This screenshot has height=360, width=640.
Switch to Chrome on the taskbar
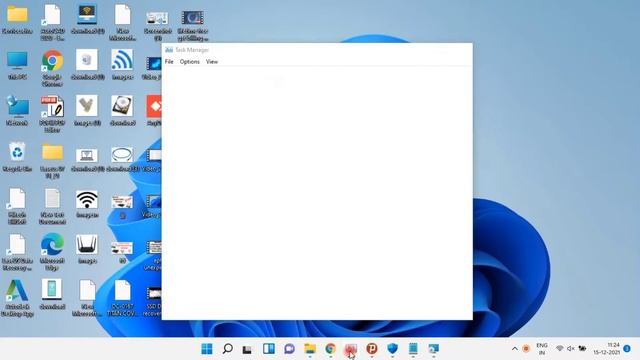pyautogui.click(x=331, y=349)
